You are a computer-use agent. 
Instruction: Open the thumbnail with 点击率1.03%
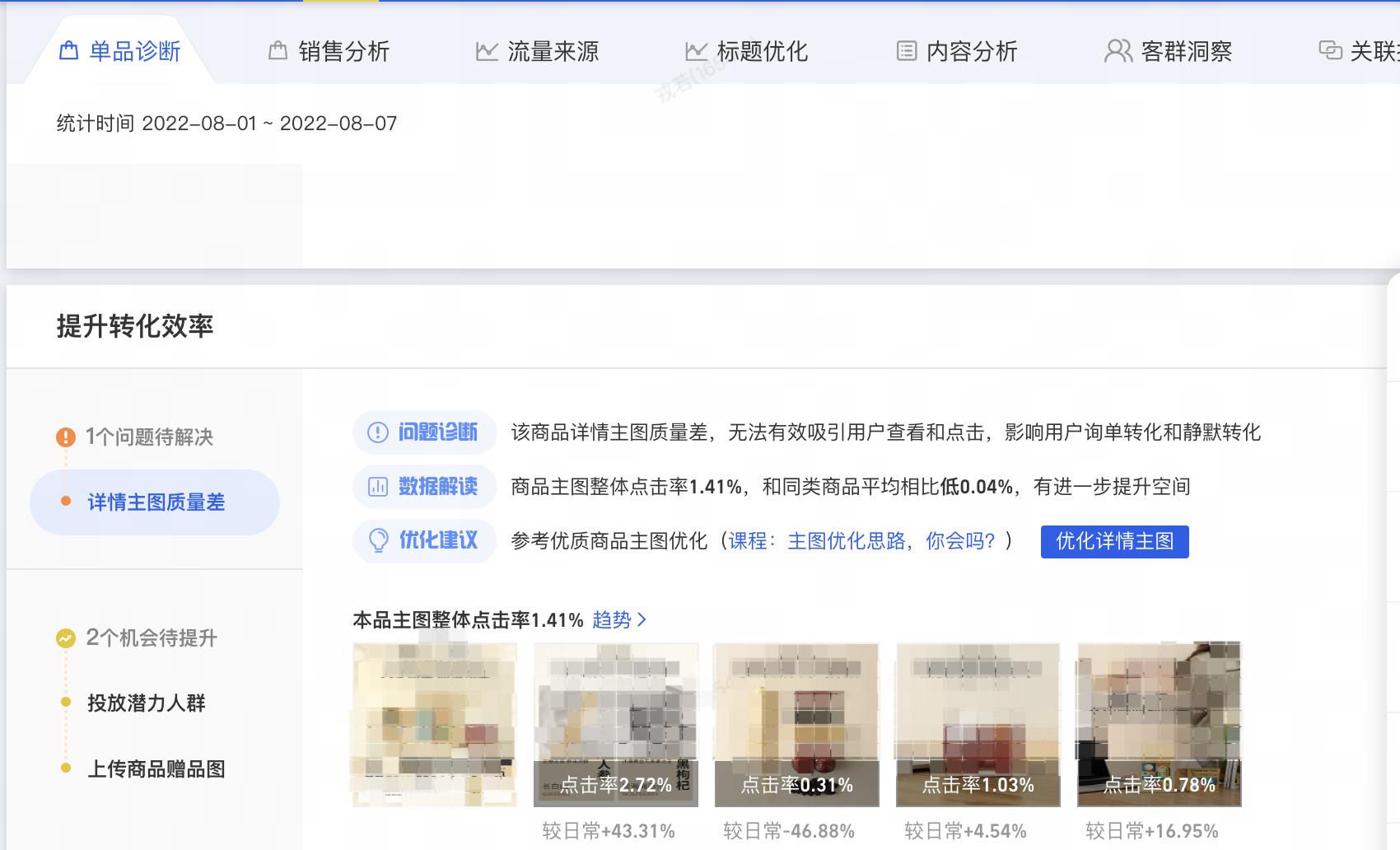click(978, 725)
